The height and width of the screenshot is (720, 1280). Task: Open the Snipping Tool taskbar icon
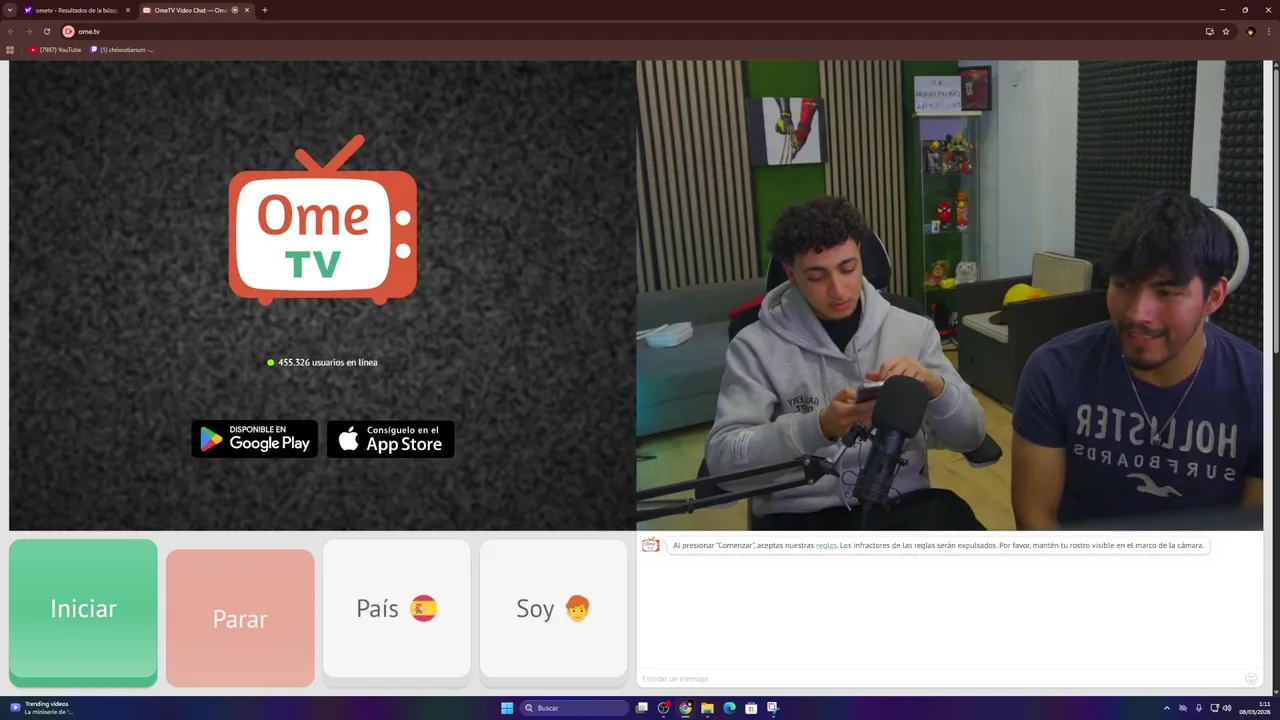[x=773, y=708]
